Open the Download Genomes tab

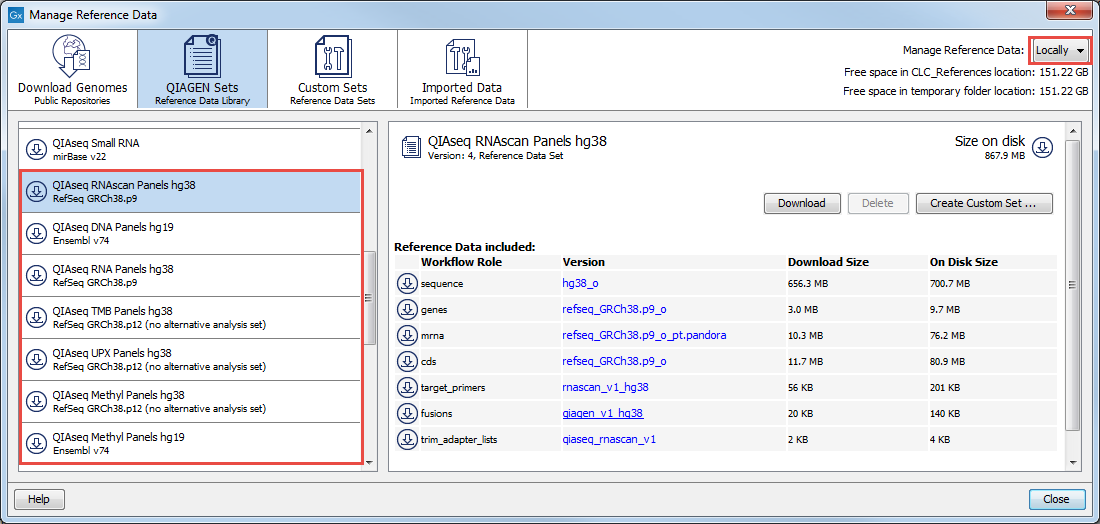[72, 69]
